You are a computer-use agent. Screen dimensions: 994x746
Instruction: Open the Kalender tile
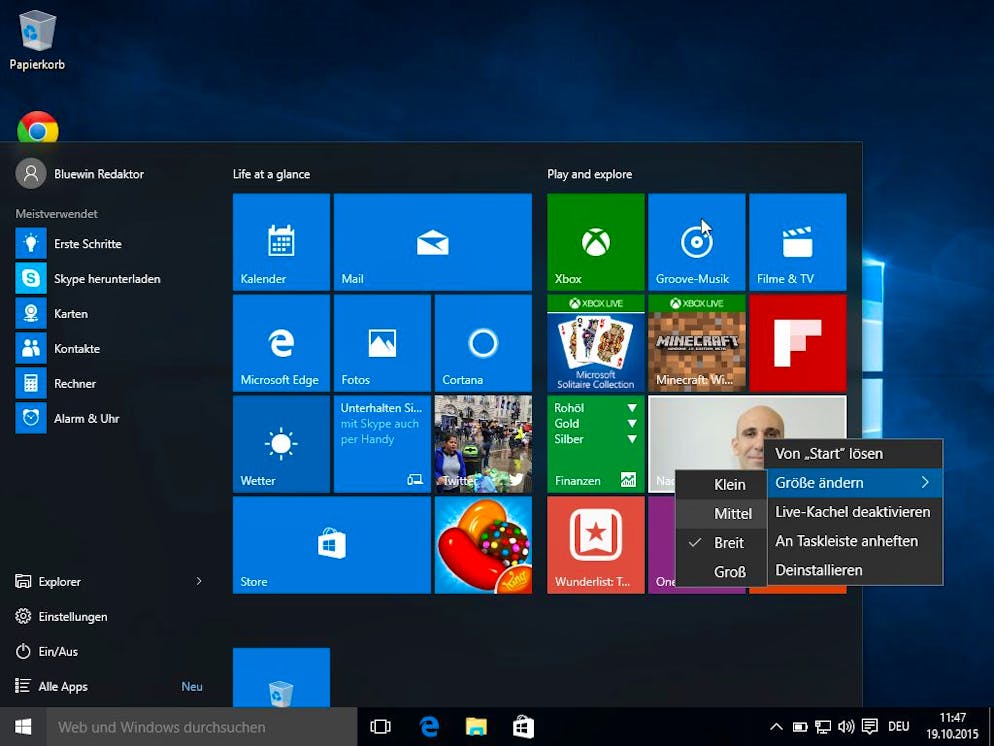coord(281,242)
